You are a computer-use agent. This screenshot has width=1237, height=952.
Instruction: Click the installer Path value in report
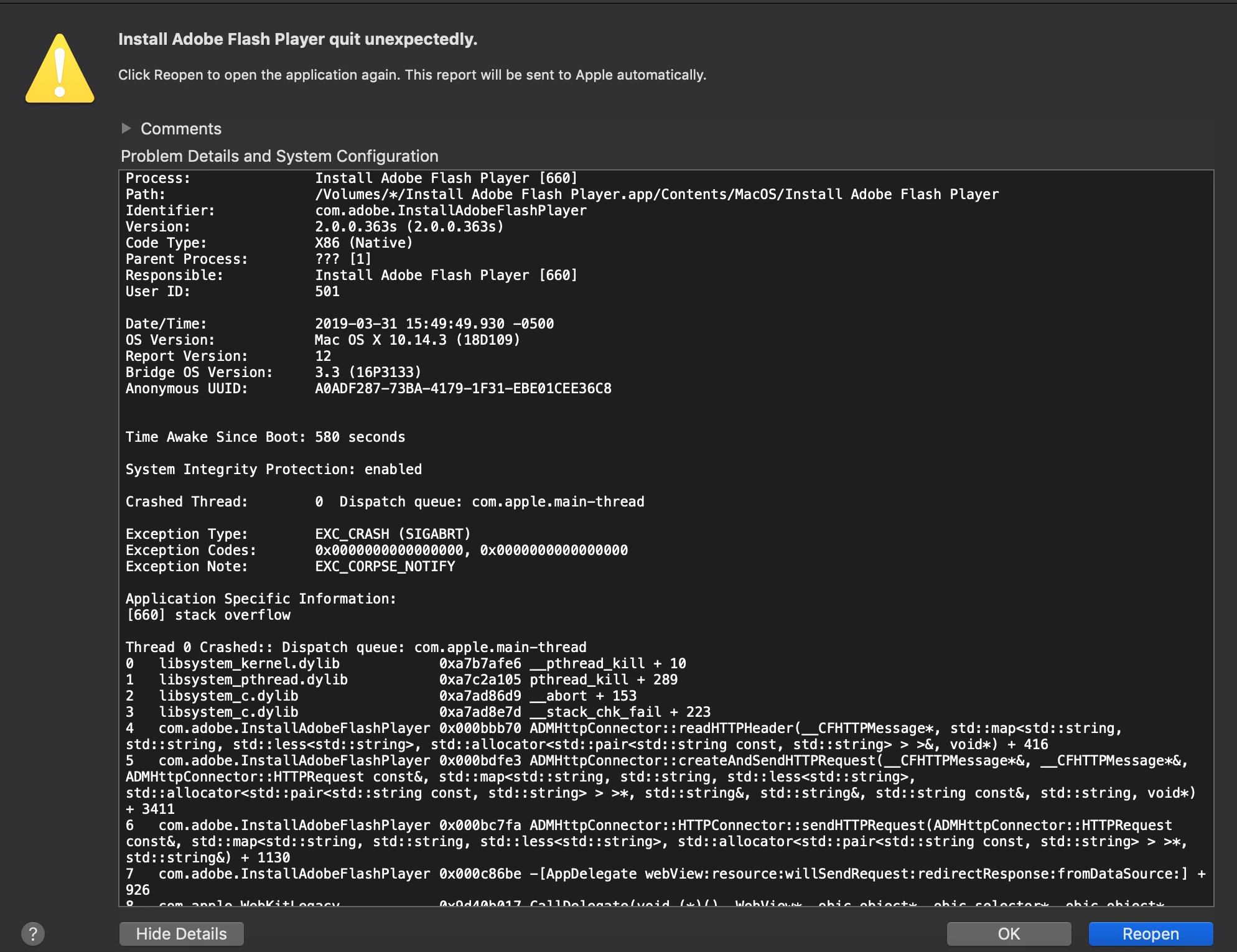pos(656,195)
